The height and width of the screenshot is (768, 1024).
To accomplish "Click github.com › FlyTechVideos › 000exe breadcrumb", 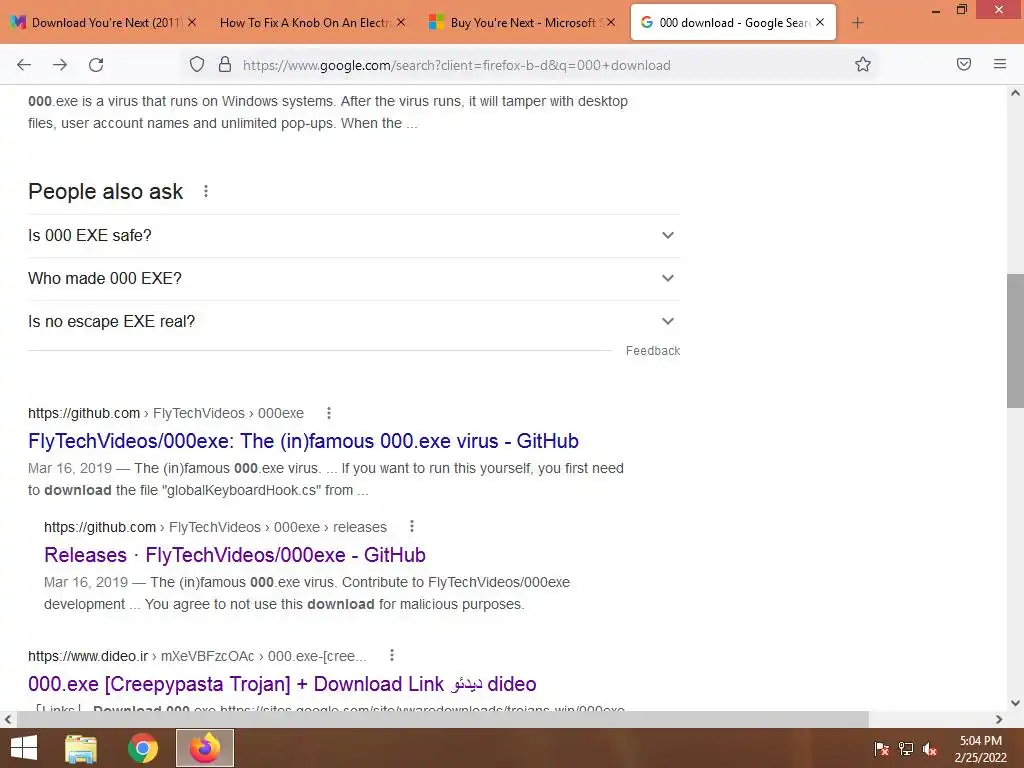I will (x=166, y=413).
